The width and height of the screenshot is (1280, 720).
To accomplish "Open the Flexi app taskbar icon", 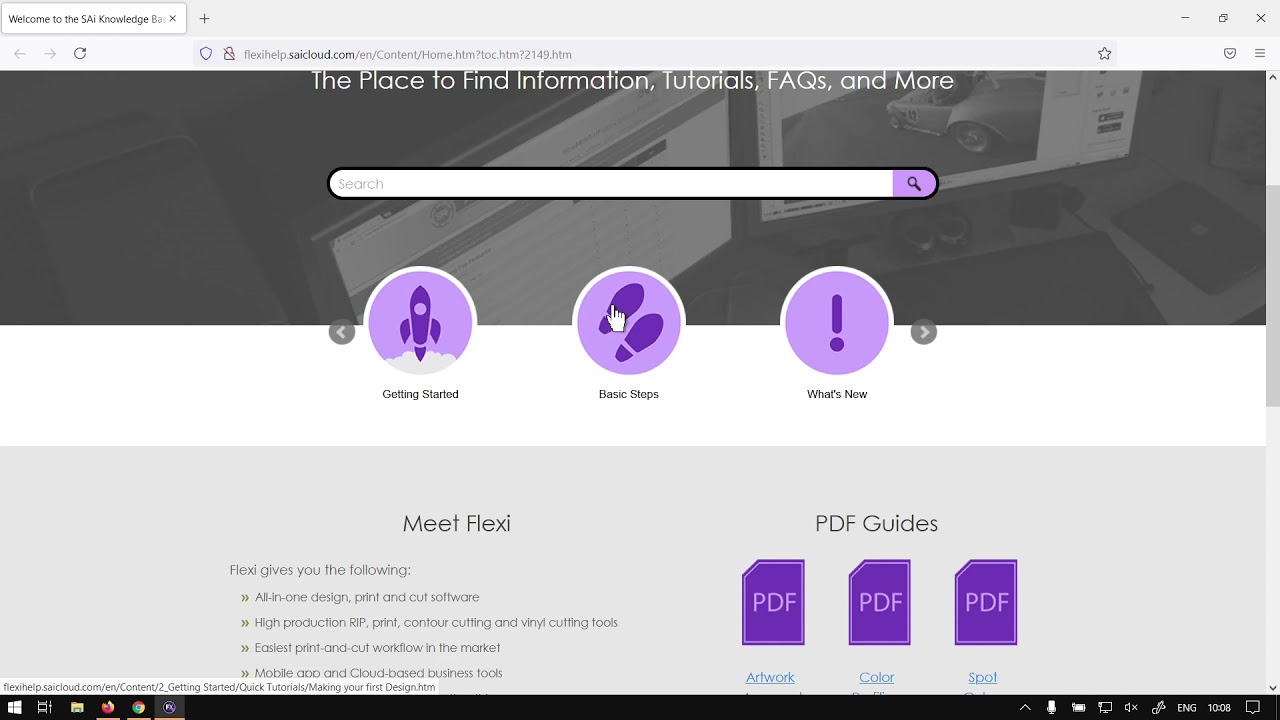I will [170, 707].
